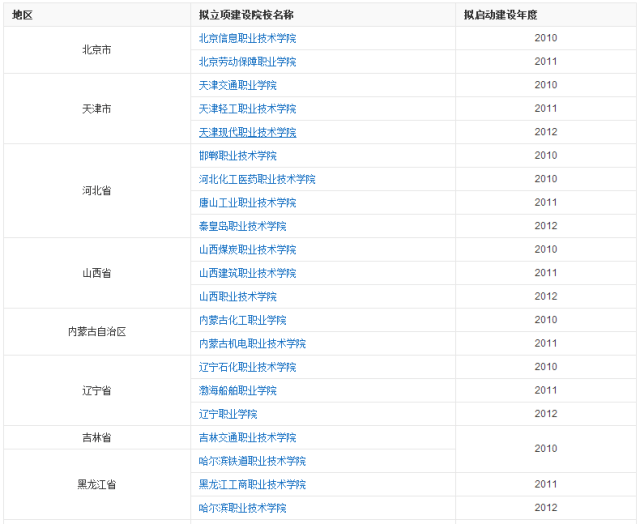Viewport: 640px width, 524px height.
Task: Open the 邯郸职业技术学院 link
Action: tap(238, 156)
